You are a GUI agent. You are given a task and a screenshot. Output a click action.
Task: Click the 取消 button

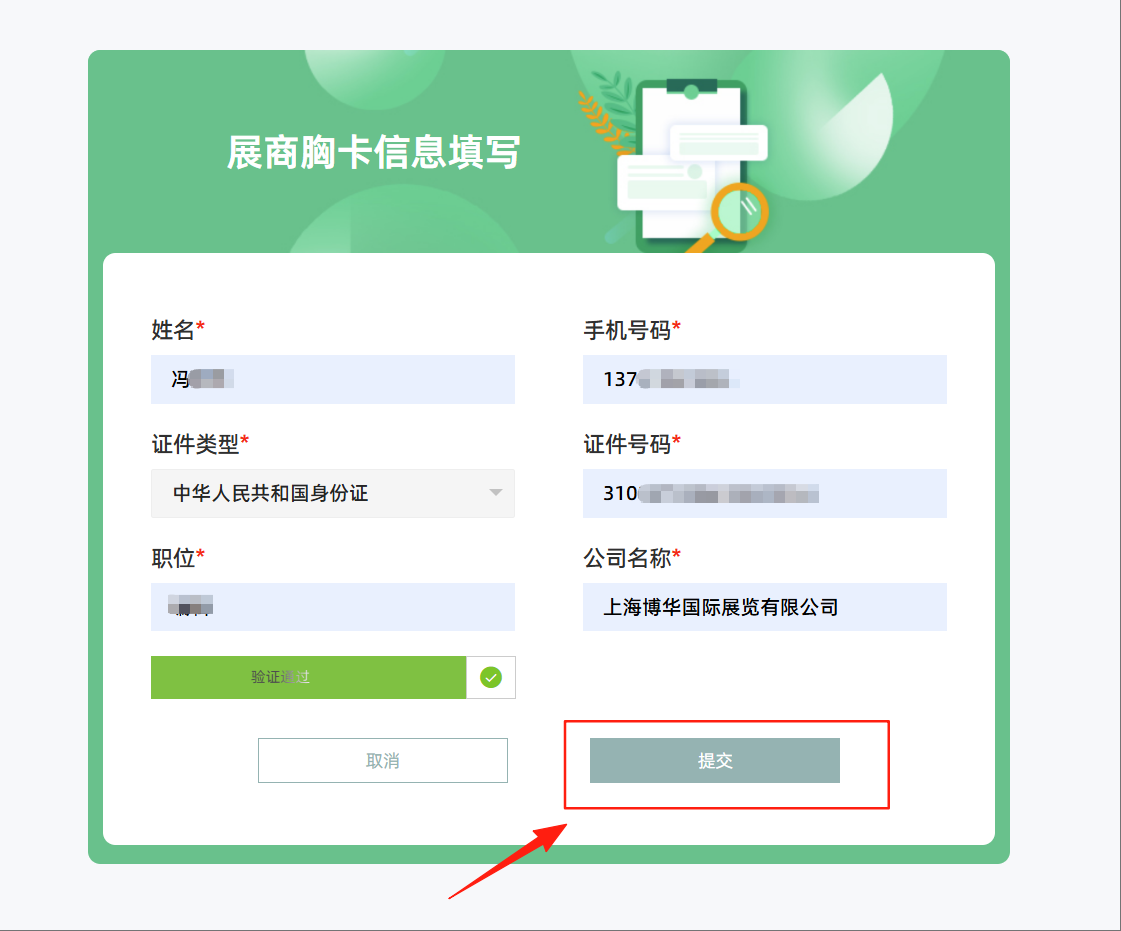tap(382, 760)
